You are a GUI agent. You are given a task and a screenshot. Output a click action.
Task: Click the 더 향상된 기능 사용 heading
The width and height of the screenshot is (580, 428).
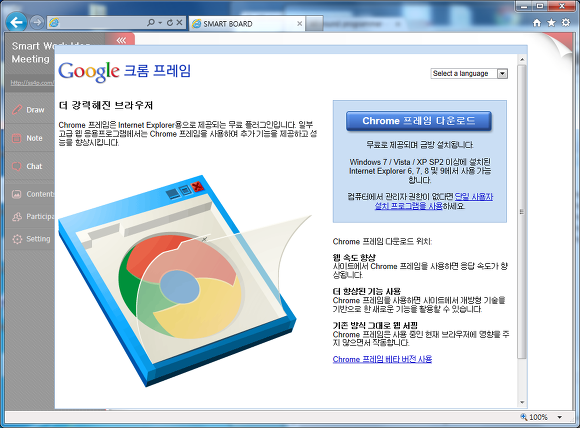coord(367,291)
